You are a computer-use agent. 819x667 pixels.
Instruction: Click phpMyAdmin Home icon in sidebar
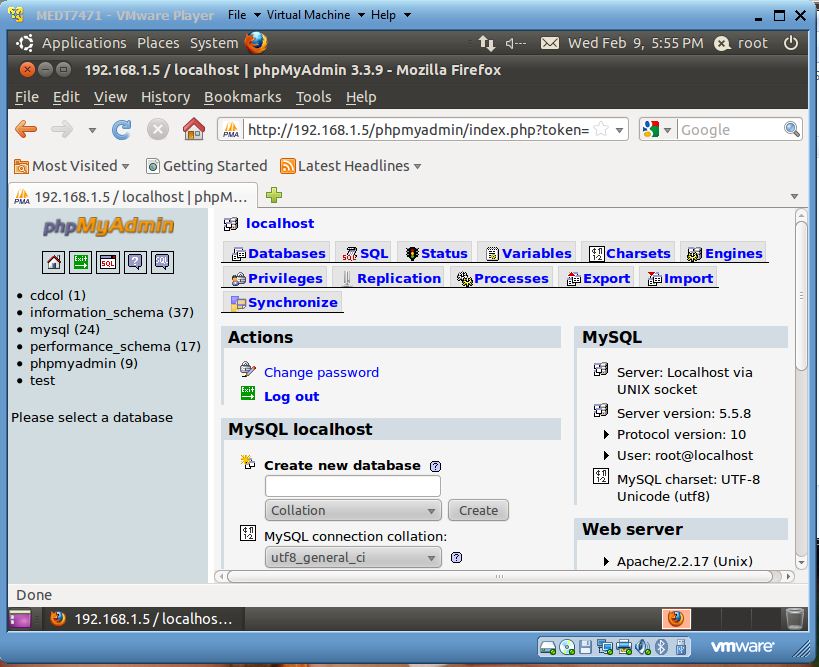click(x=54, y=262)
